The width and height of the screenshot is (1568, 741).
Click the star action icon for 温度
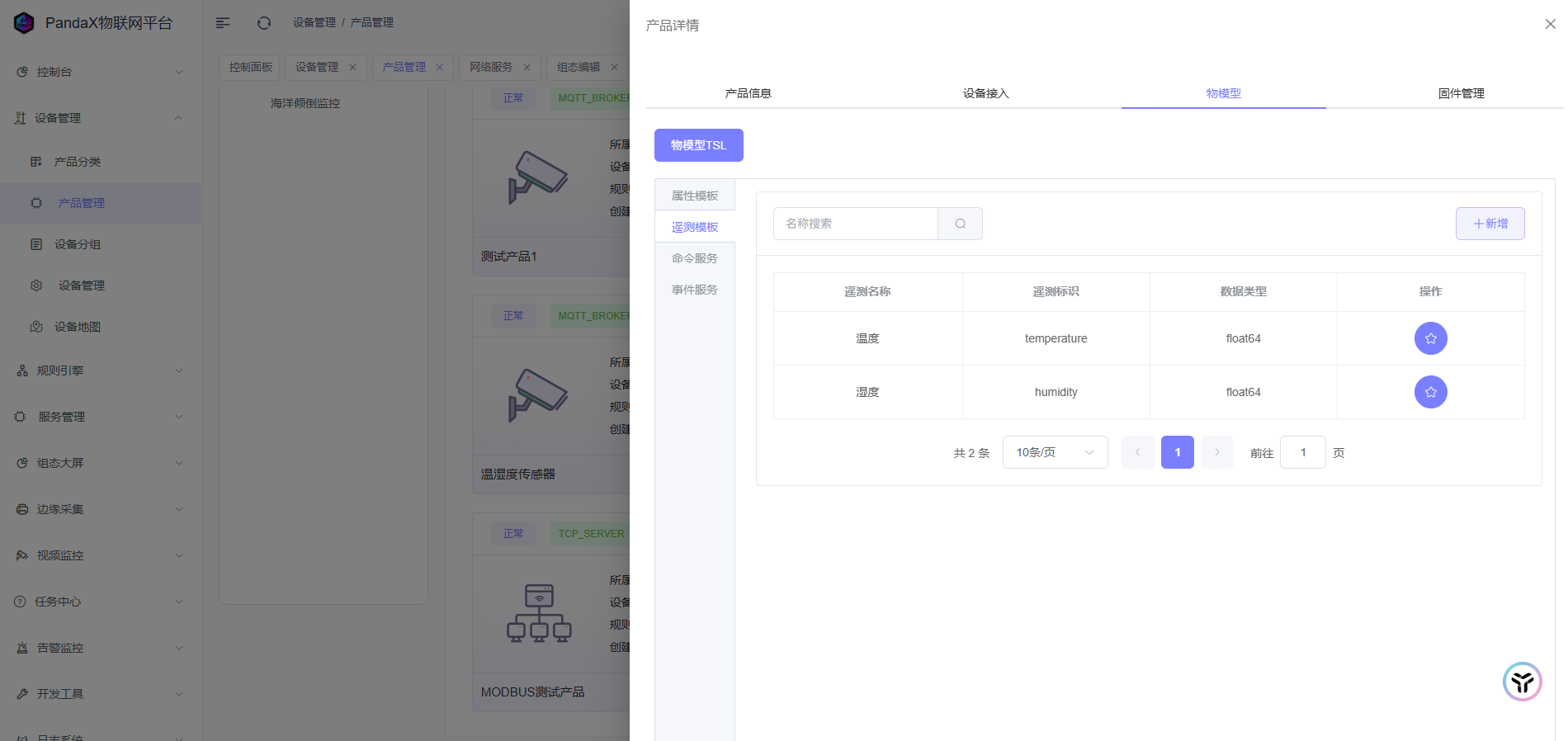point(1430,338)
